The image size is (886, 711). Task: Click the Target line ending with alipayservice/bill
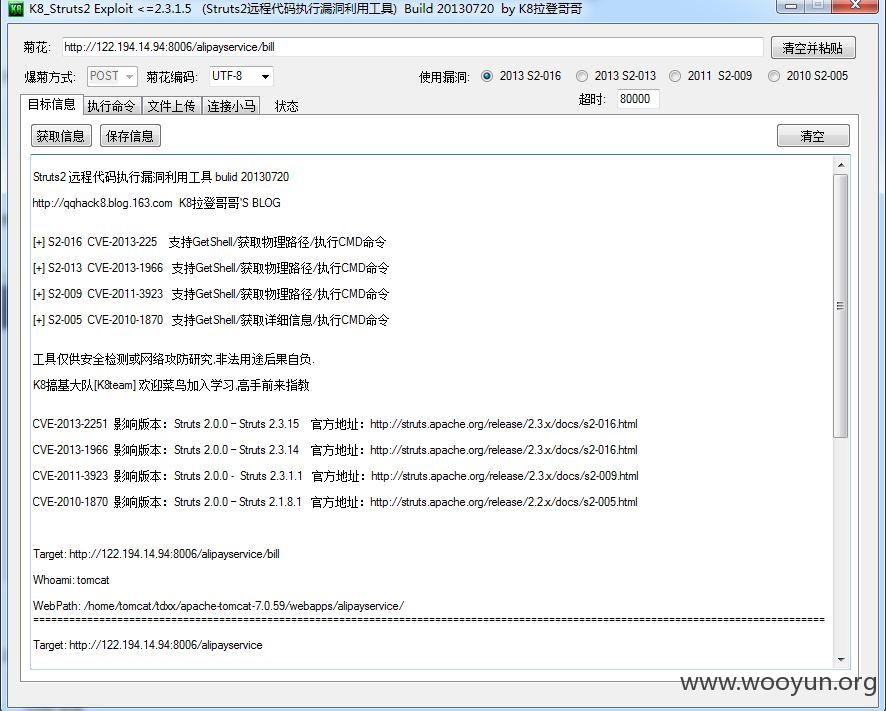pyautogui.click(x=157, y=554)
